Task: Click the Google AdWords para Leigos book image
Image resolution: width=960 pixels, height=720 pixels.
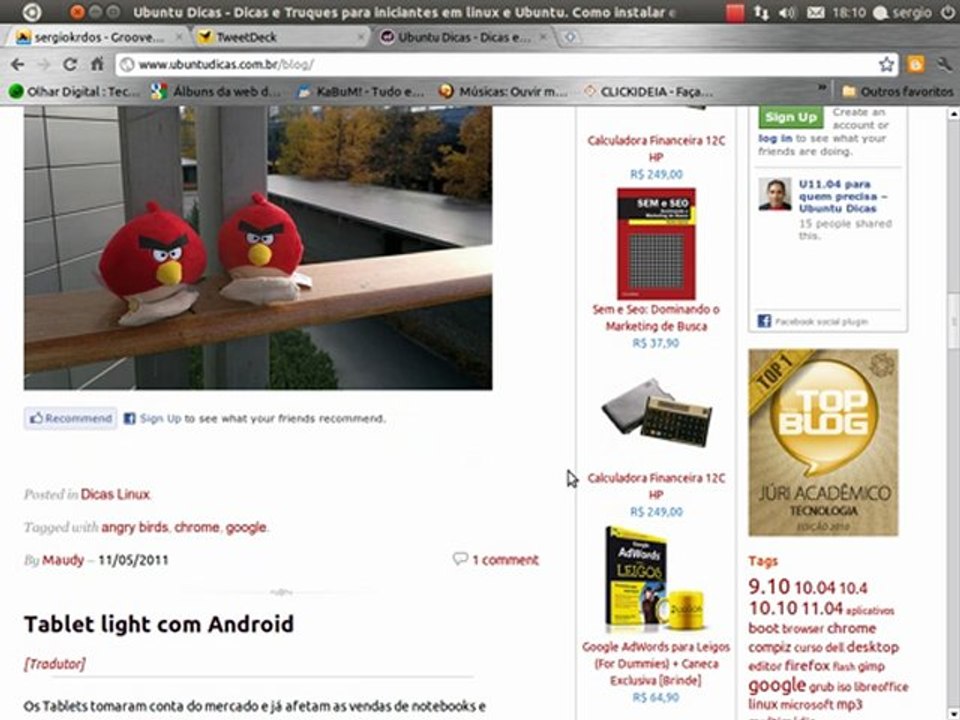Action: pos(656,579)
